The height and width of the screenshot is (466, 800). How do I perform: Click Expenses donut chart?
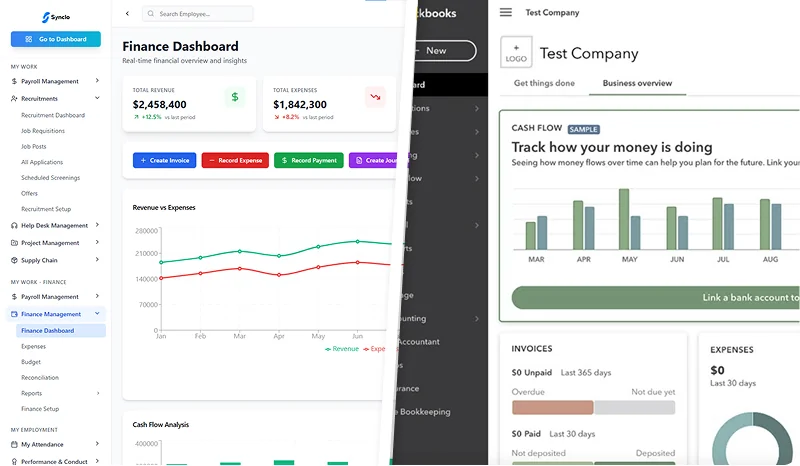[753, 439]
